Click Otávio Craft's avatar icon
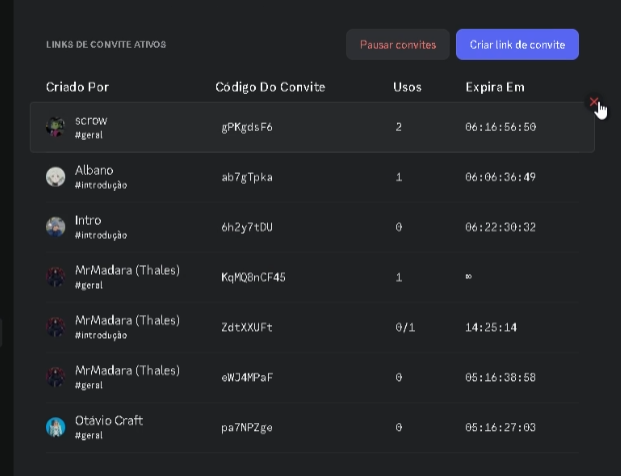 coord(55,427)
